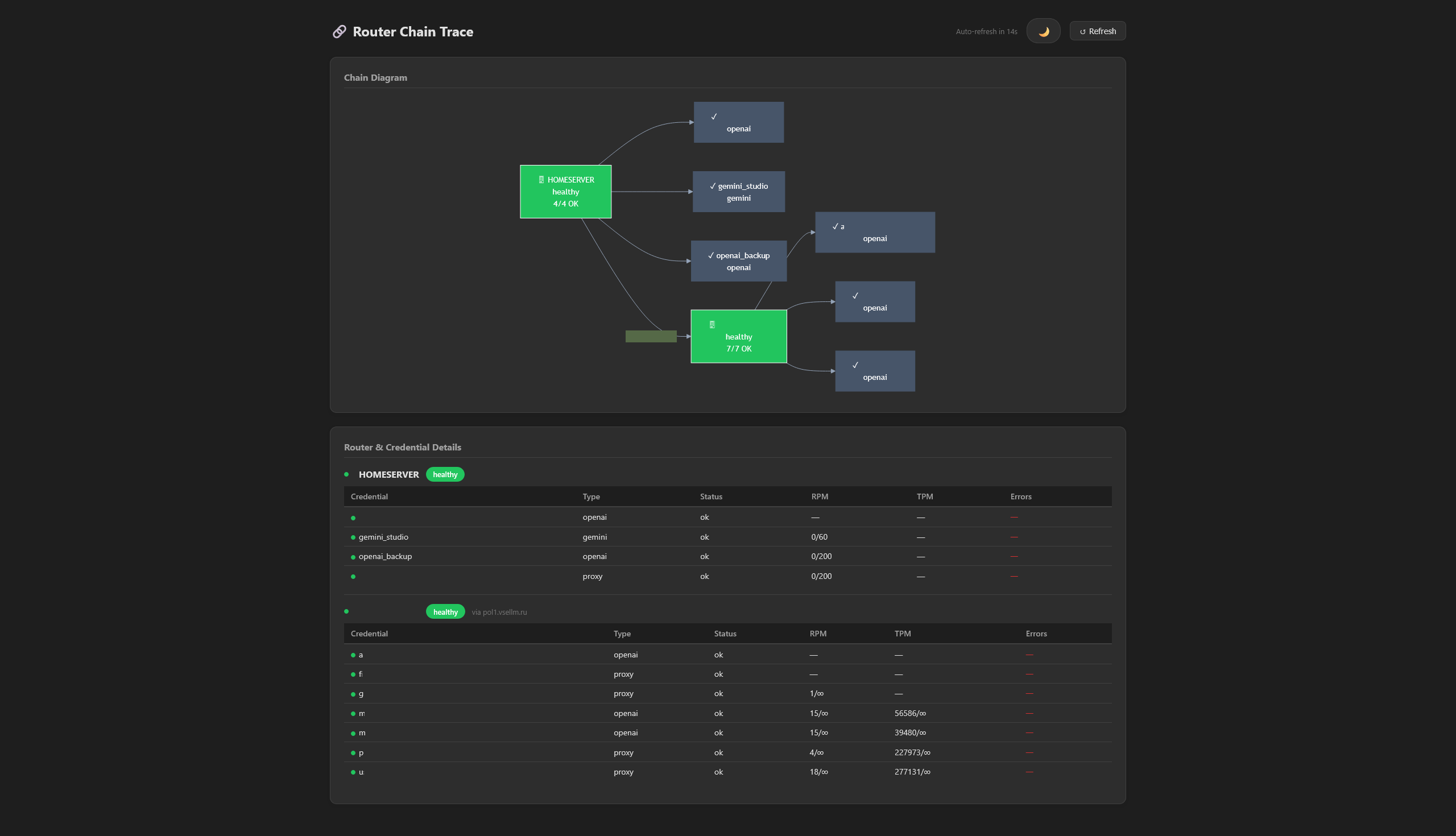Click the openai_backup row in the HOMESERVER table
This screenshot has height=836, width=1456.
click(x=727, y=556)
